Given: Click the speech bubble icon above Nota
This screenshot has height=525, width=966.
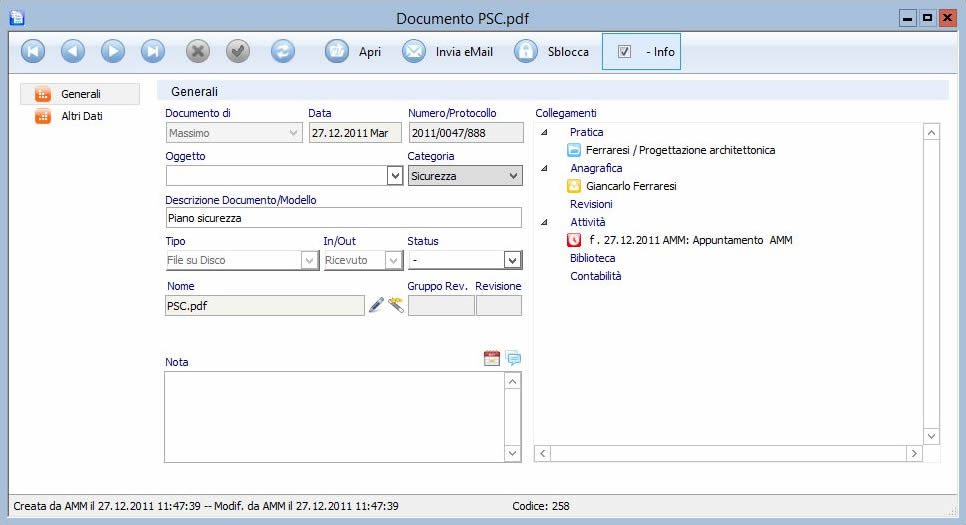Looking at the screenshot, I should tap(513, 358).
